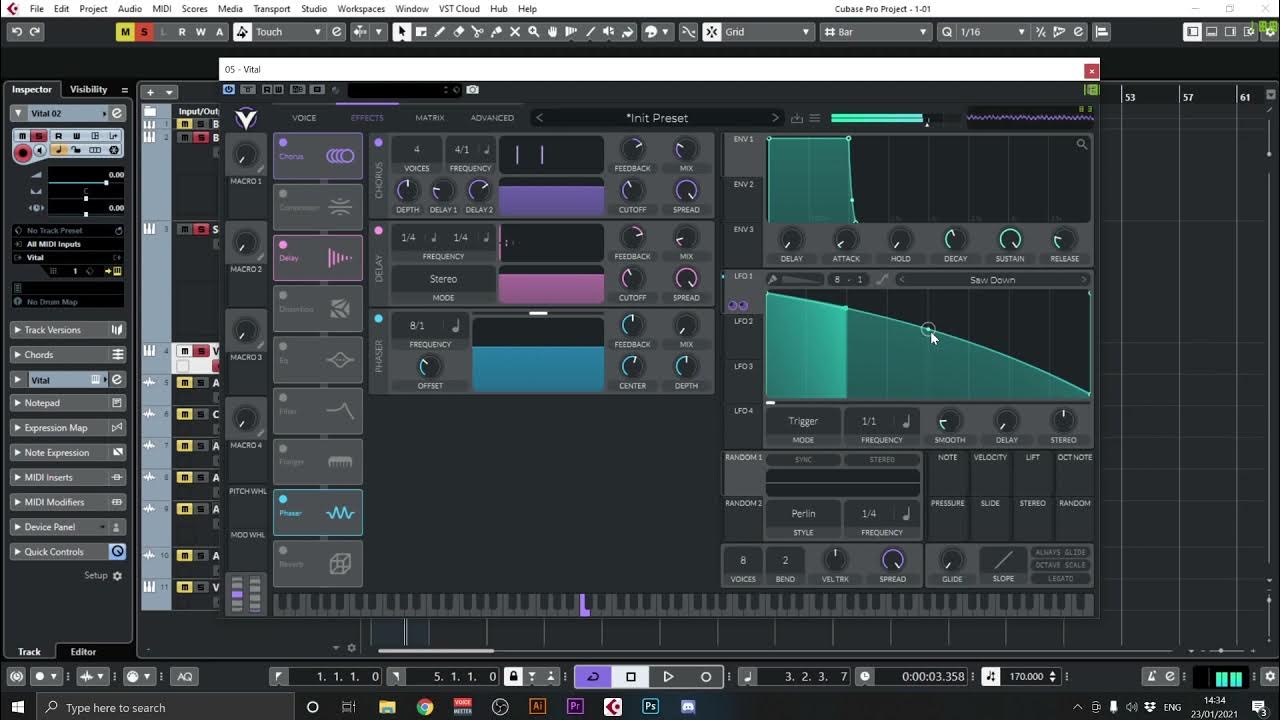Click the Undo arrow in toolbar
This screenshot has width=1280, height=720.
[x=16, y=32]
